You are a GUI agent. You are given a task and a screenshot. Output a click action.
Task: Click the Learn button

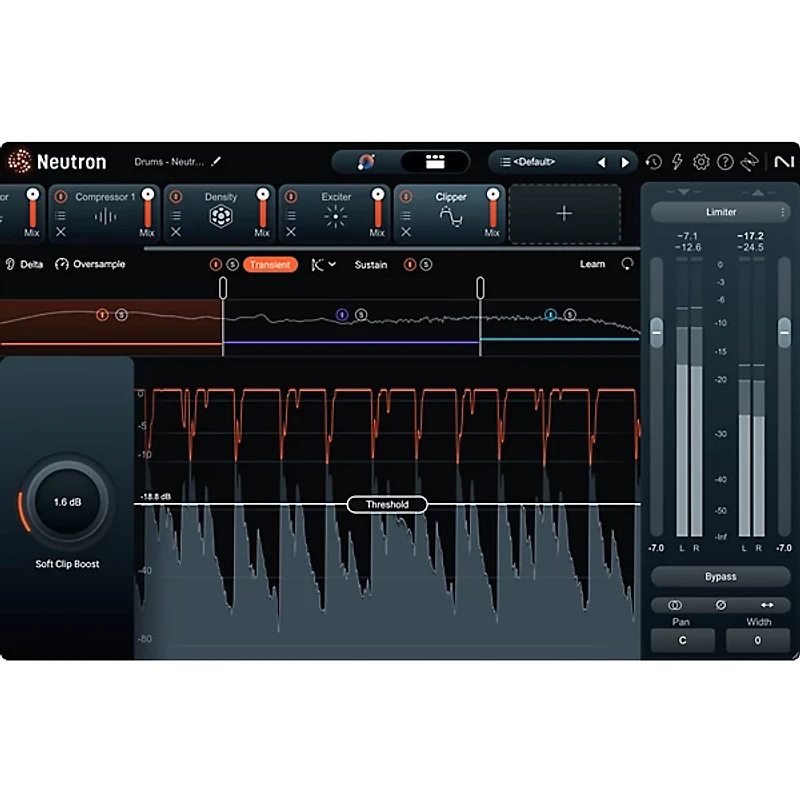[592, 264]
